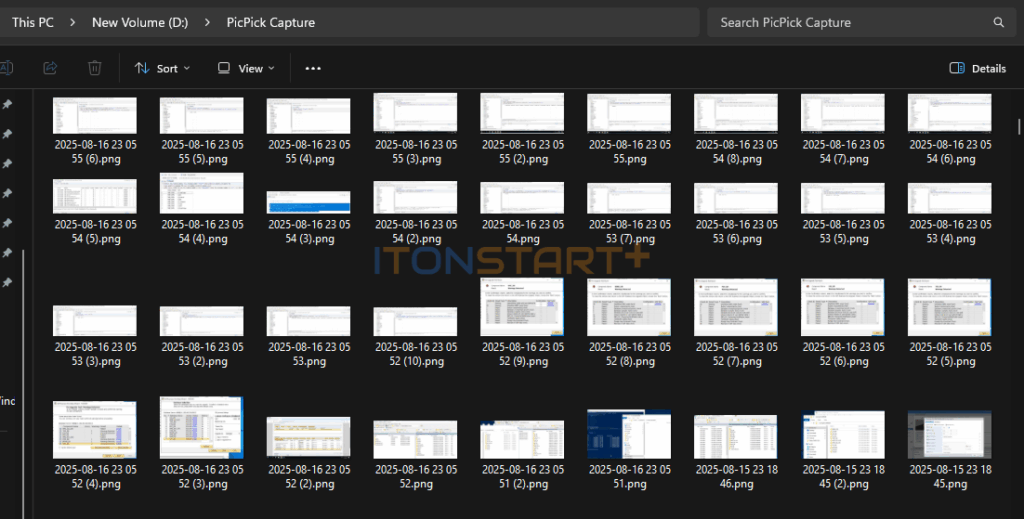Click the Rename icon at toolbar's left edge
Viewport: 1024px width, 519px height.
click(6, 68)
